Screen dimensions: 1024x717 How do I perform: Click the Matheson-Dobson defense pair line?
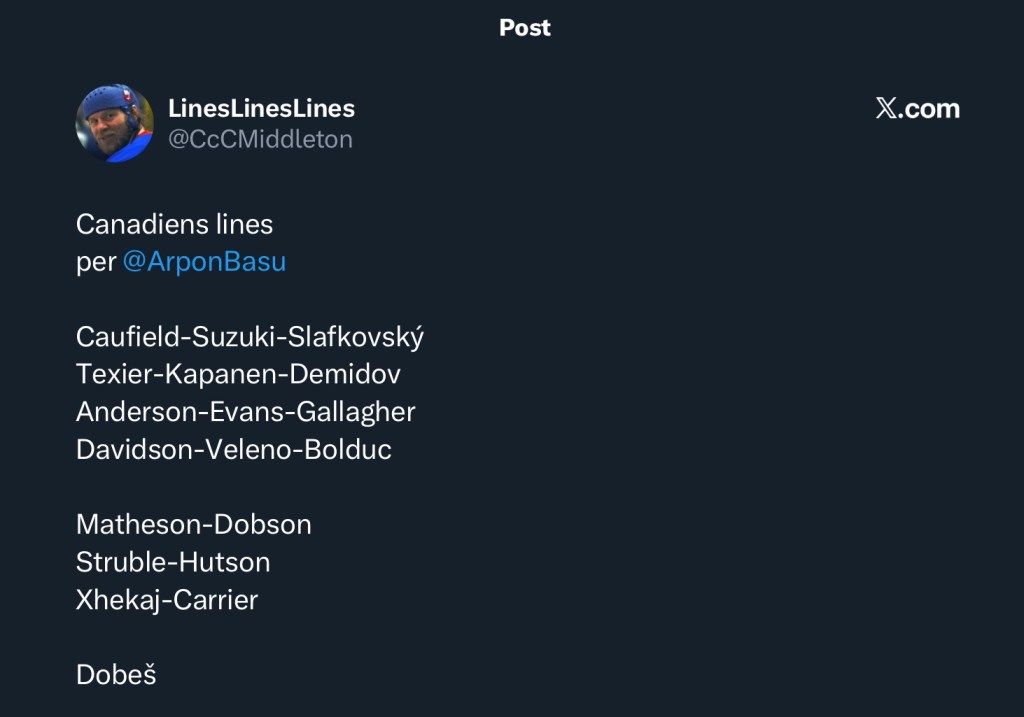(x=193, y=525)
